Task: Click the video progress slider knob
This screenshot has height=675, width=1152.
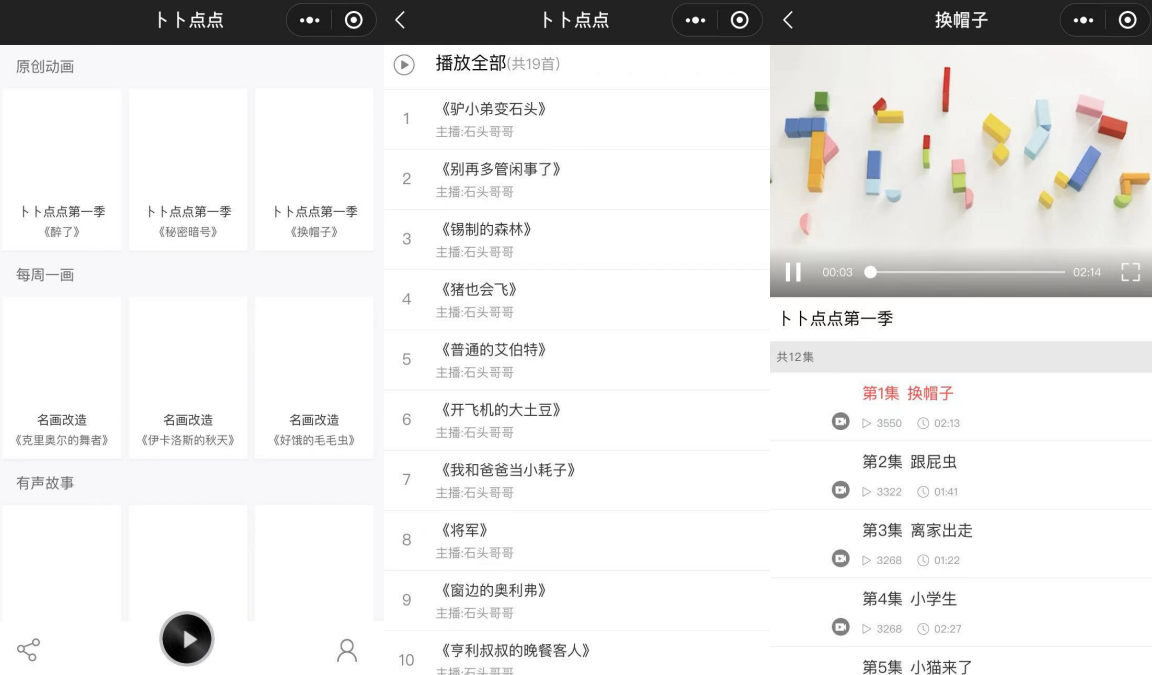Action: pyautogui.click(x=870, y=272)
